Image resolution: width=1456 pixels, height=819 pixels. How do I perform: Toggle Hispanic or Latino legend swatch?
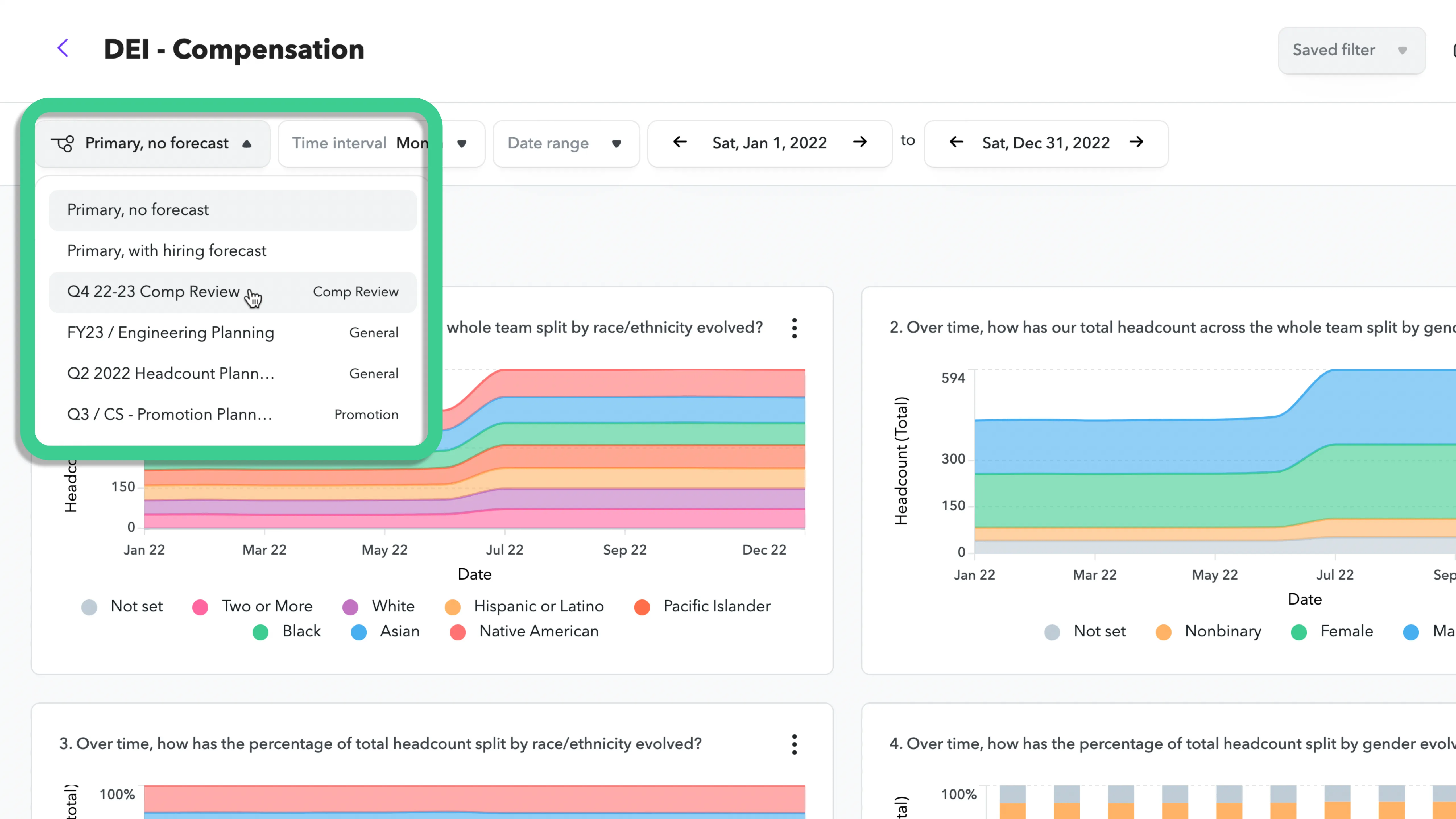tap(453, 607)
